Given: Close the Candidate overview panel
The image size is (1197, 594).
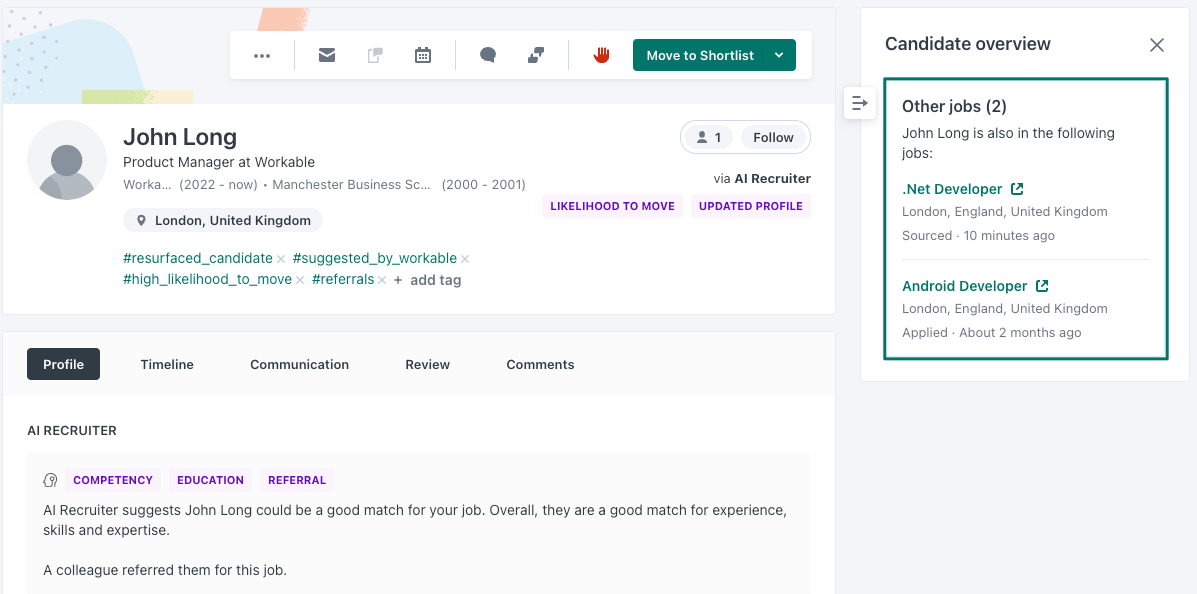Looking at the screenshot, I should click(x=1157, y=45).
